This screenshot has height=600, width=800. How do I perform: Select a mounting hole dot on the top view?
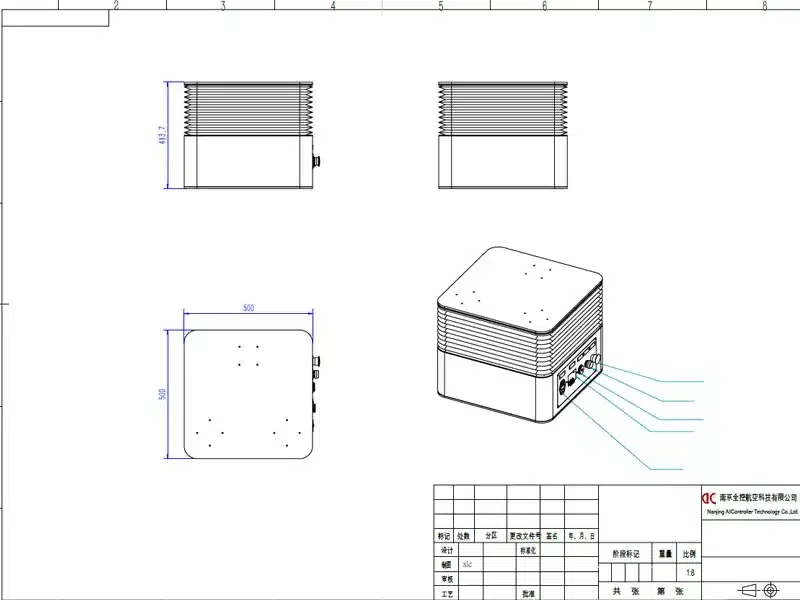(x=238, y=345)
